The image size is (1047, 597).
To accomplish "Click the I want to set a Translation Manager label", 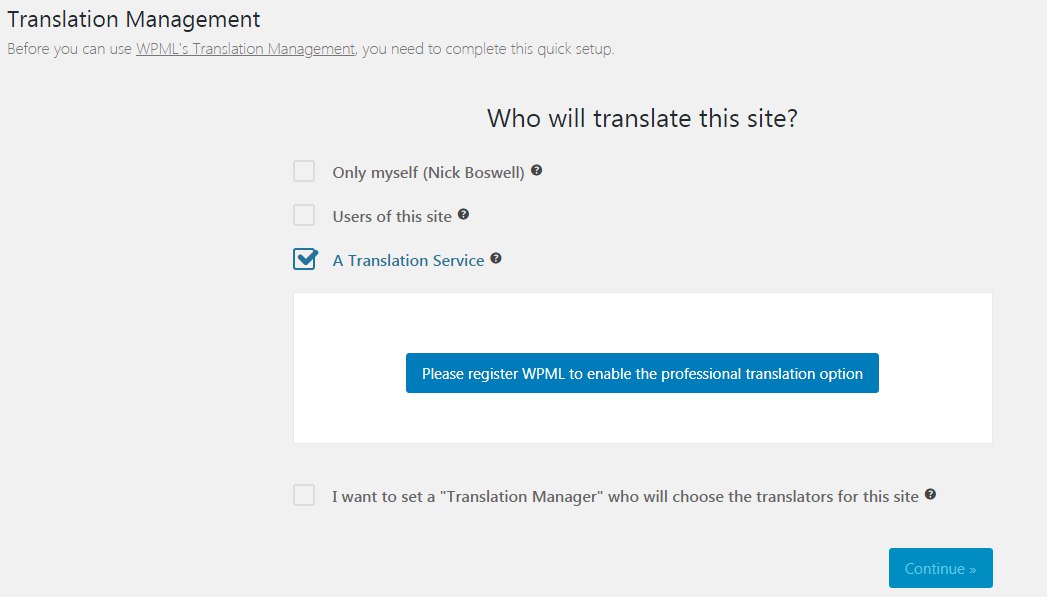I will click(626, 496).
